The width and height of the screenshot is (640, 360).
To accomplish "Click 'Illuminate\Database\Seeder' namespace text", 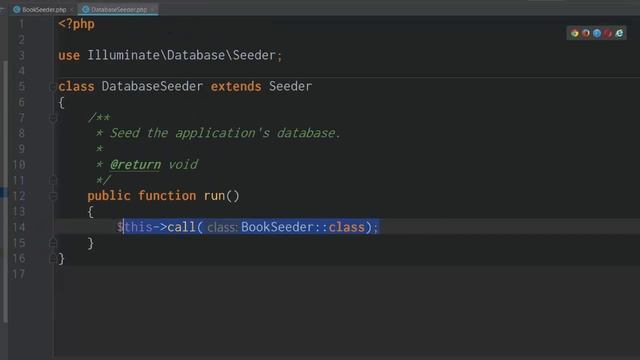I will [181, 56].
